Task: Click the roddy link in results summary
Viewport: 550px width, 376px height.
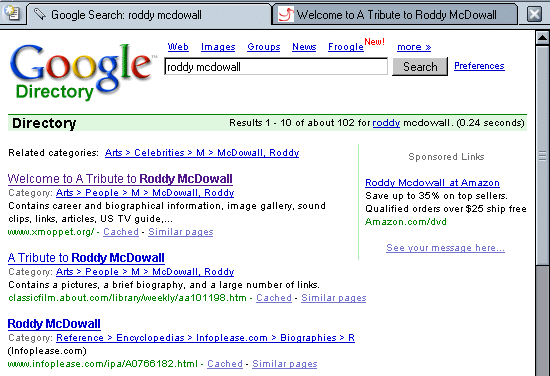Action: coord(386,123)
